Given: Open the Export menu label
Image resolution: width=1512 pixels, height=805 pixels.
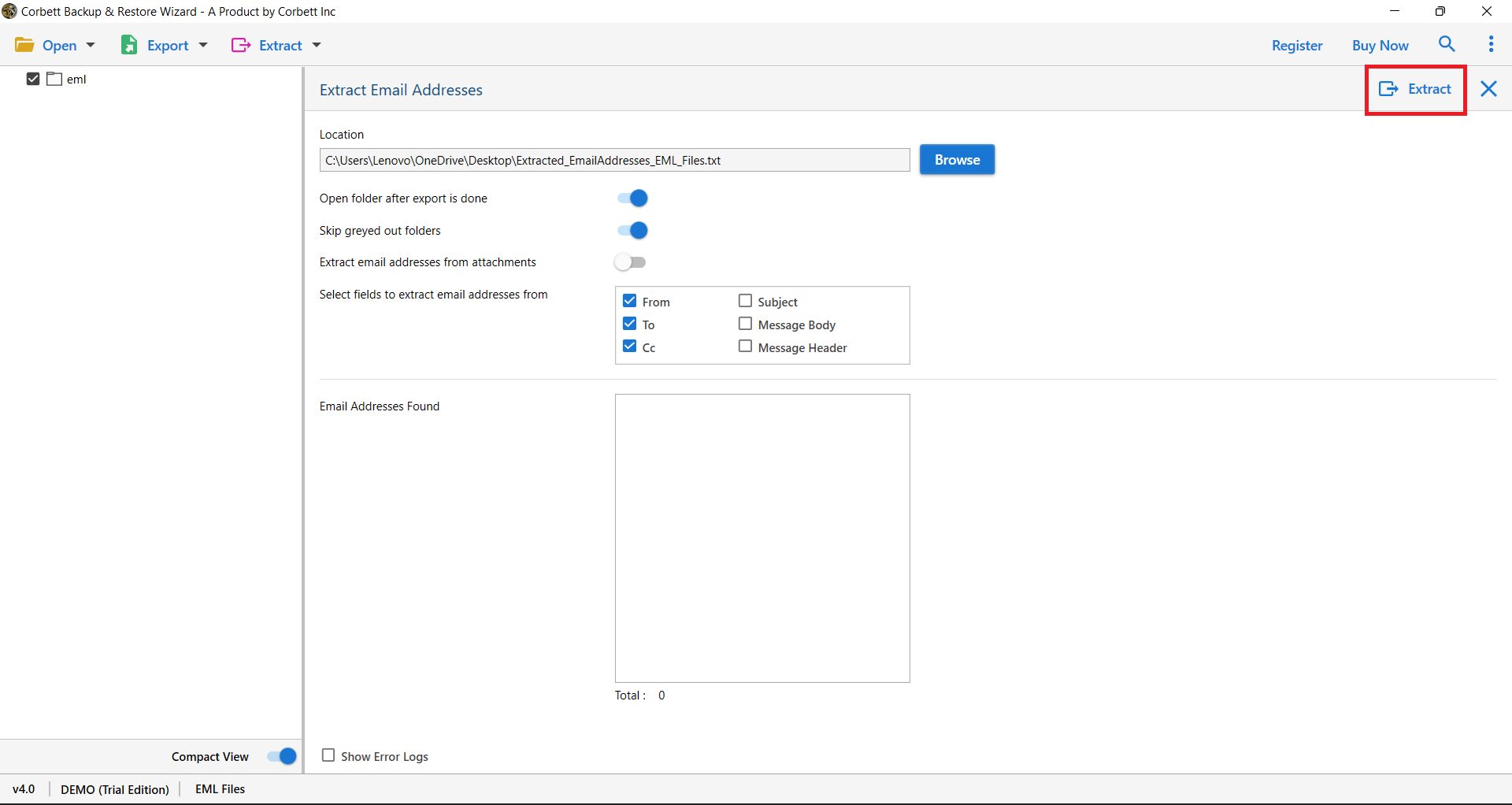Looking at the screenshot, I should pyautogui.click(x=168, y=45).
